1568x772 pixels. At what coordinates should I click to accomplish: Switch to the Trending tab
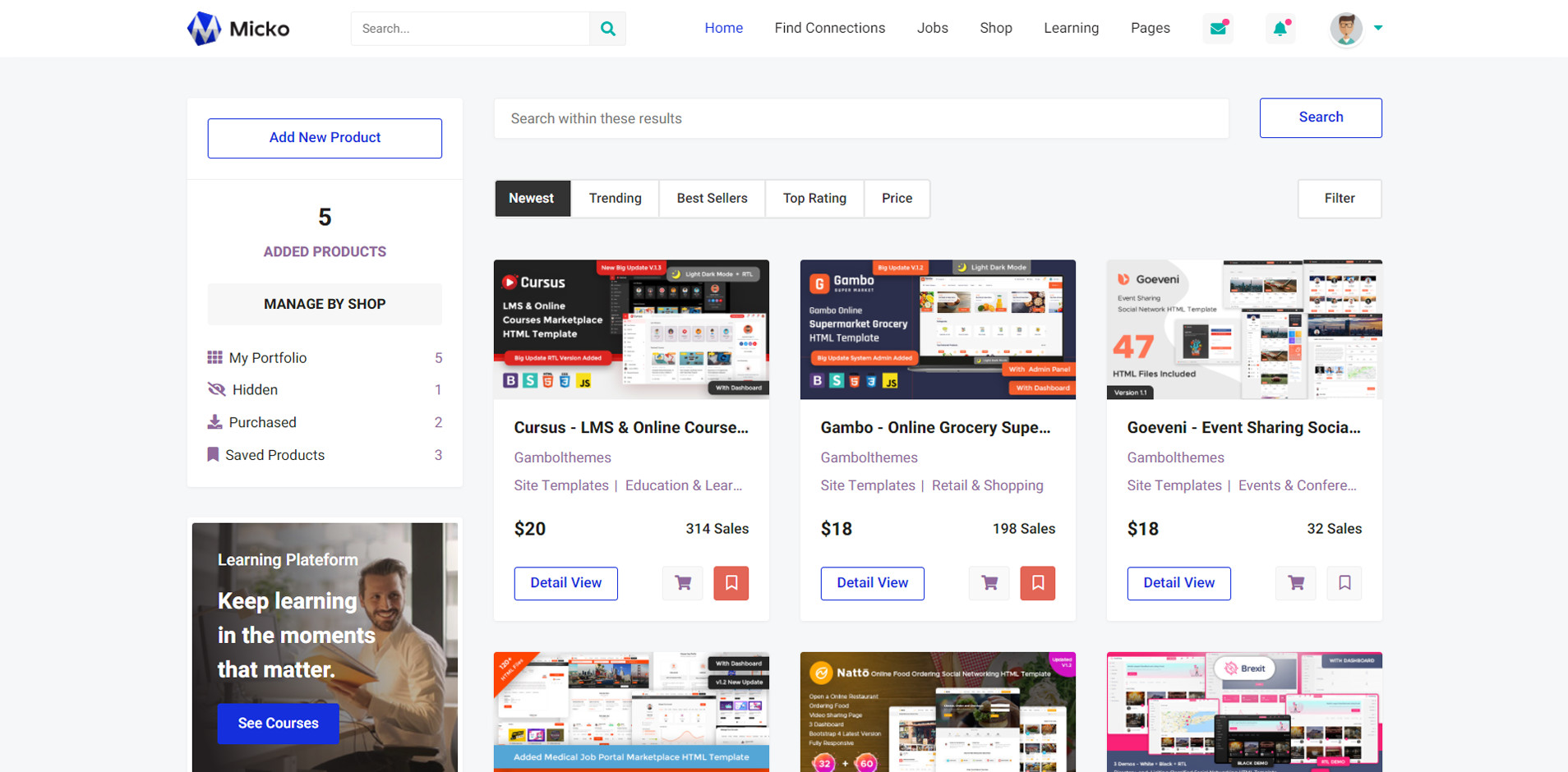coord(615,199)
